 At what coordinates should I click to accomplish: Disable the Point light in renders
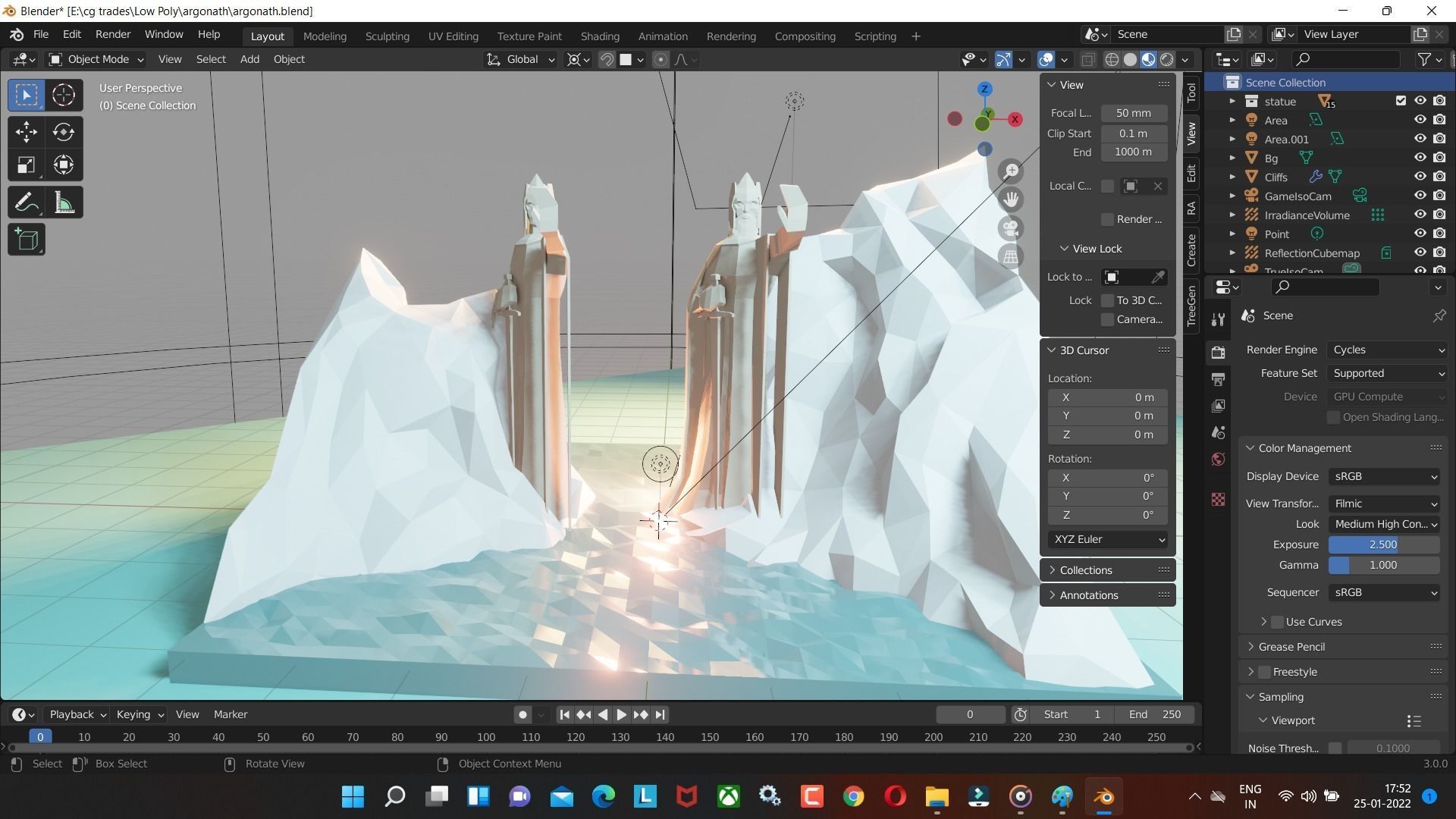pyautogui.click(x=1439, y=234)
